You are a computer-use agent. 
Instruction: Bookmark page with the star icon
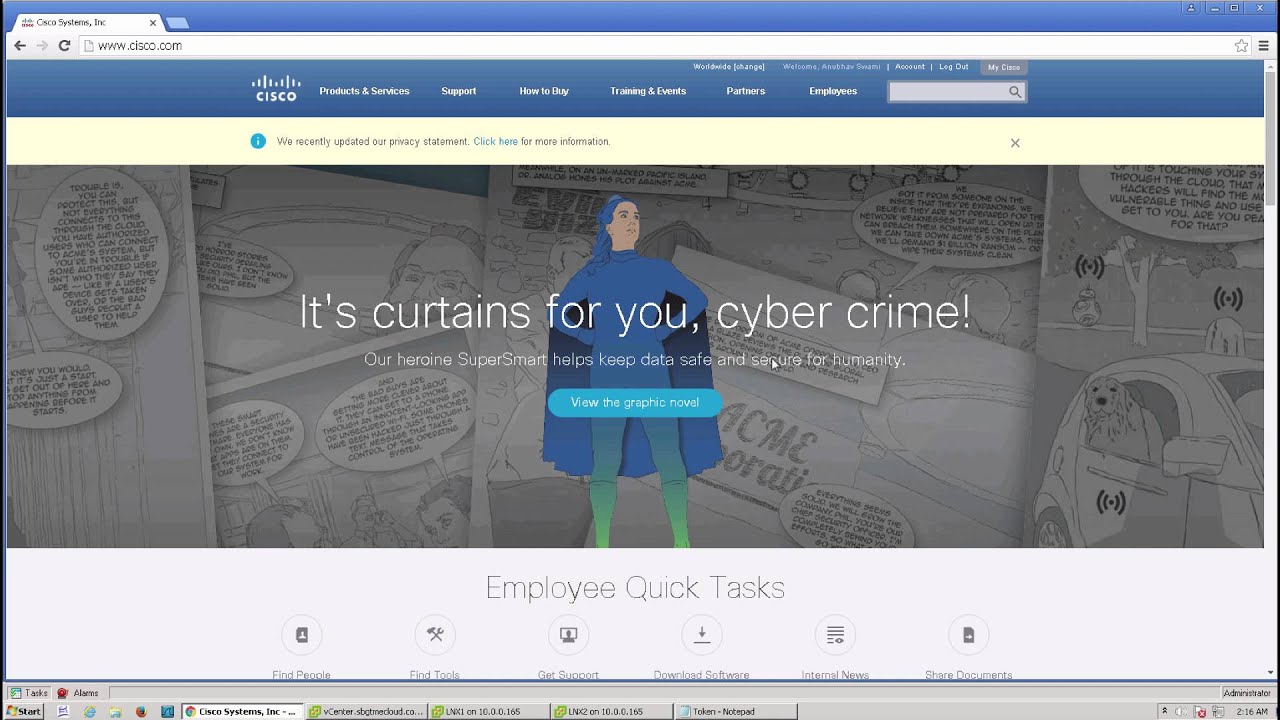point(1241,46)
